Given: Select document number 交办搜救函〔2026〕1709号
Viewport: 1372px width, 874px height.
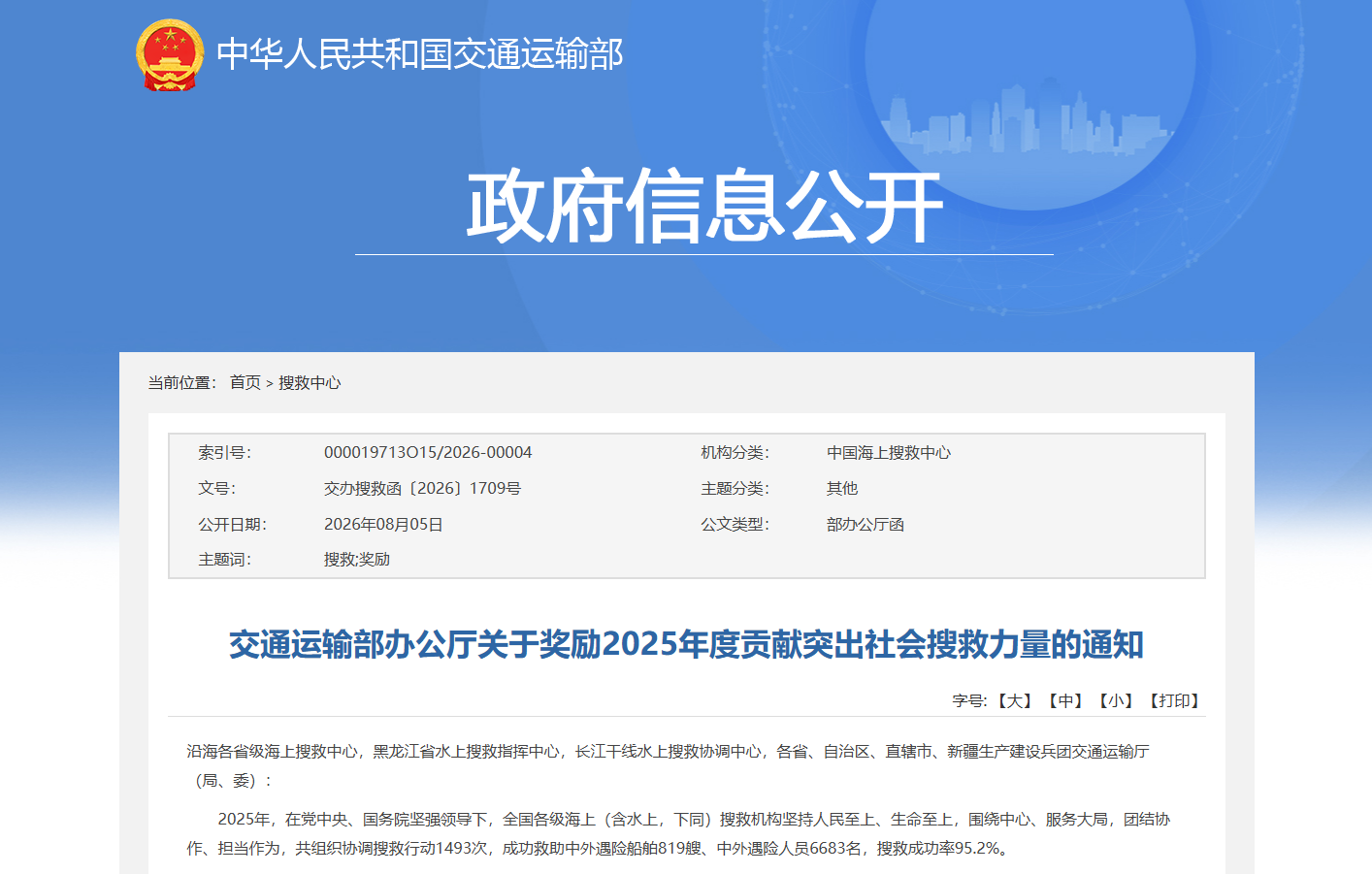Looking at the screenshot, I should coord(422,489).
